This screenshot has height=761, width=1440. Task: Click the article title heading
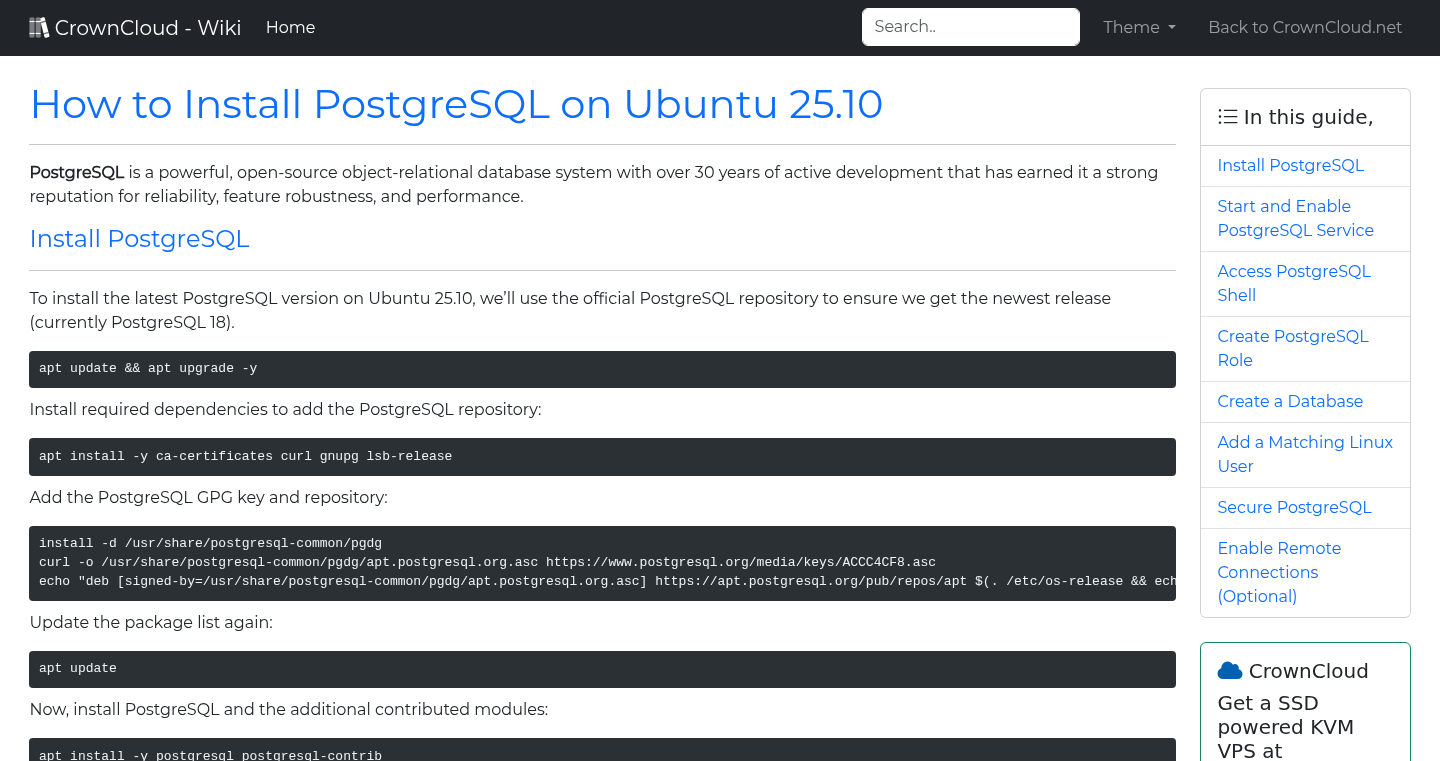456,104
